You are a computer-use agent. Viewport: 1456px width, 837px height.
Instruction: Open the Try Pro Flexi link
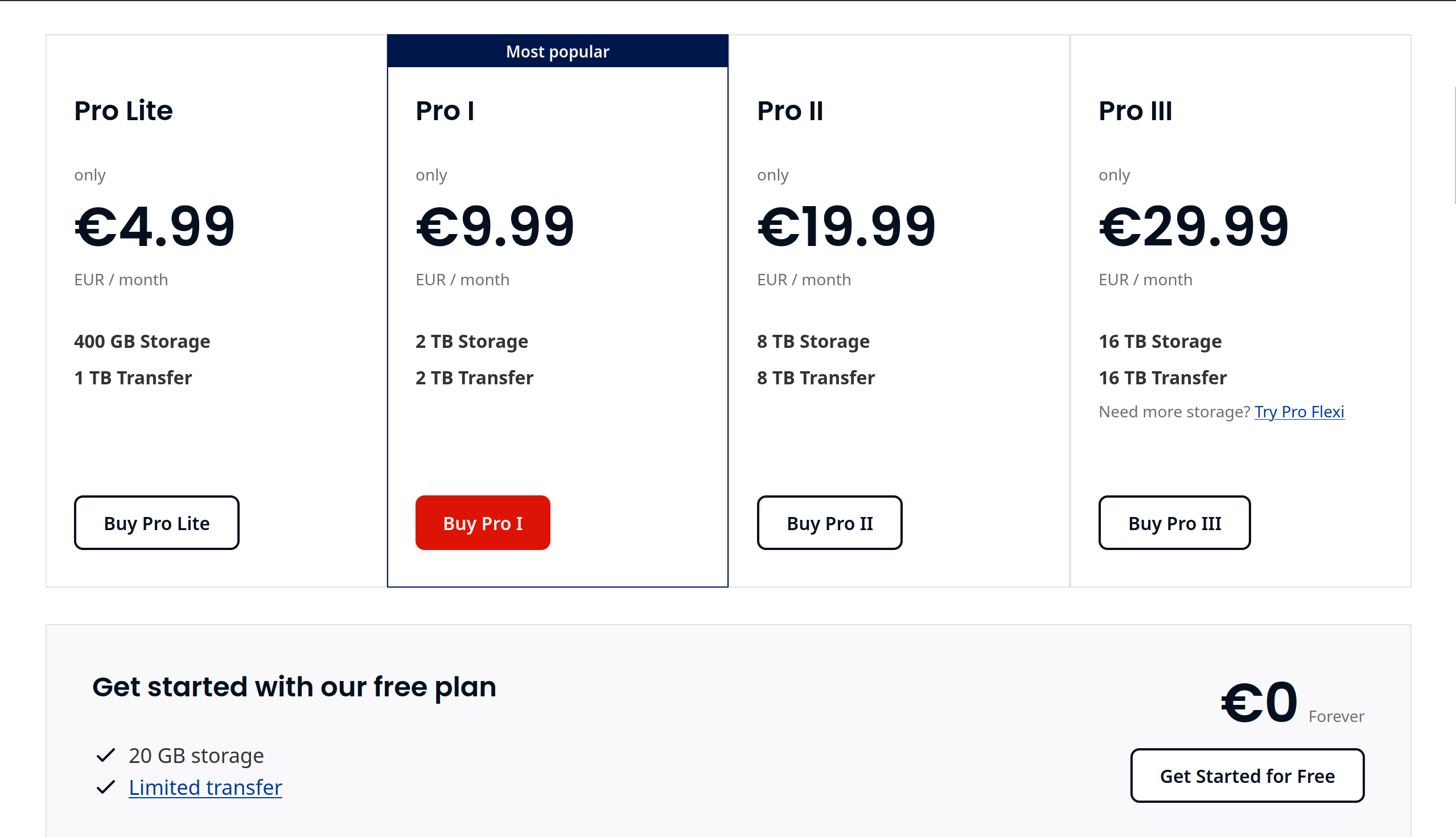[1298, 412]
